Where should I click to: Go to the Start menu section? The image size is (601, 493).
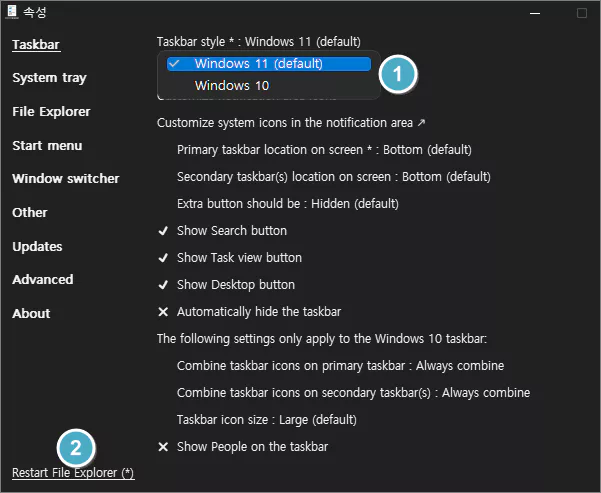(x=47, y=146)
